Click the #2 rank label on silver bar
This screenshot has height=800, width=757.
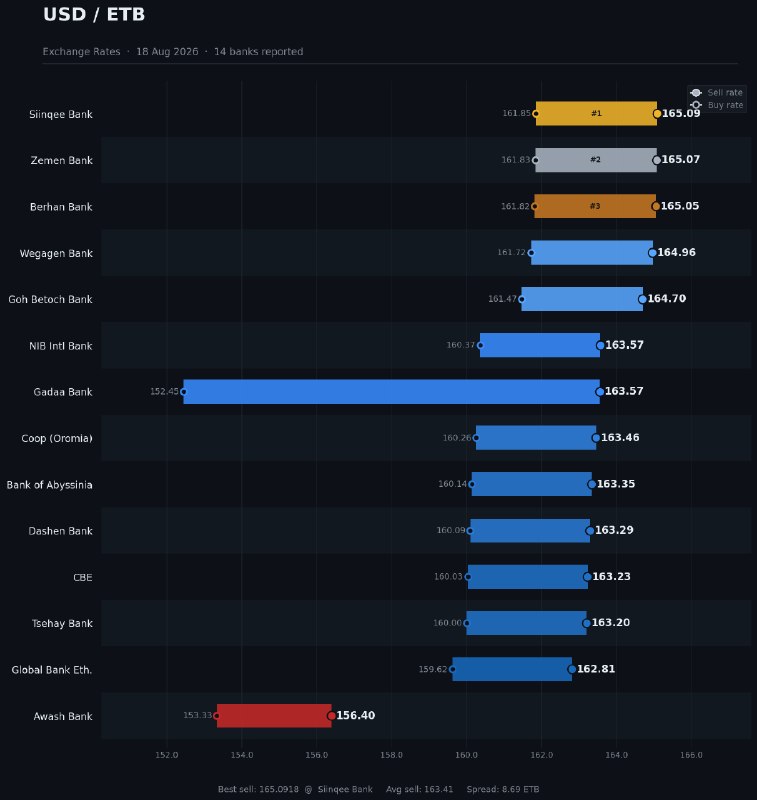click(595, 160)
